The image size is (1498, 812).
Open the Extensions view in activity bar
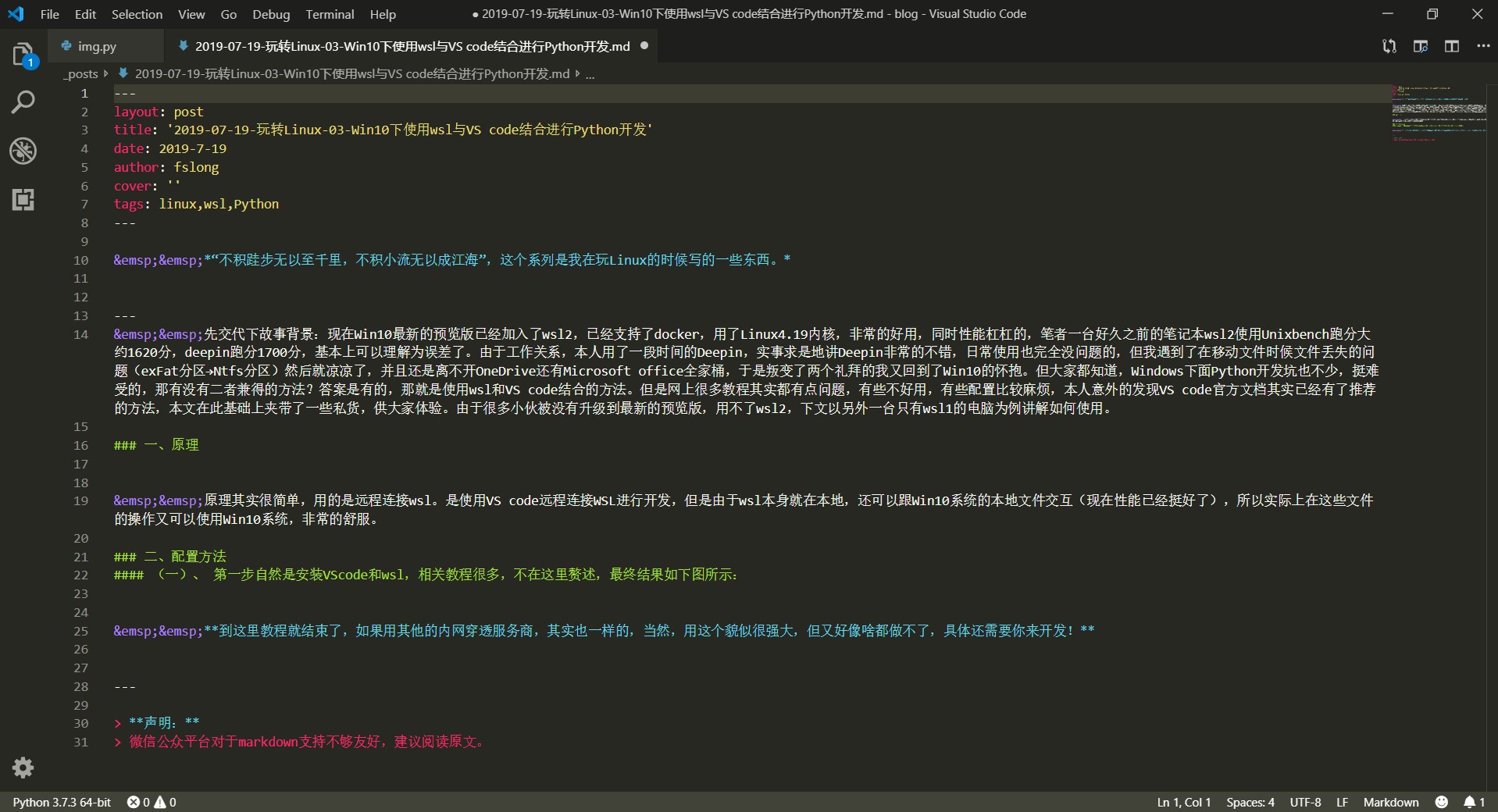[23, 200]
